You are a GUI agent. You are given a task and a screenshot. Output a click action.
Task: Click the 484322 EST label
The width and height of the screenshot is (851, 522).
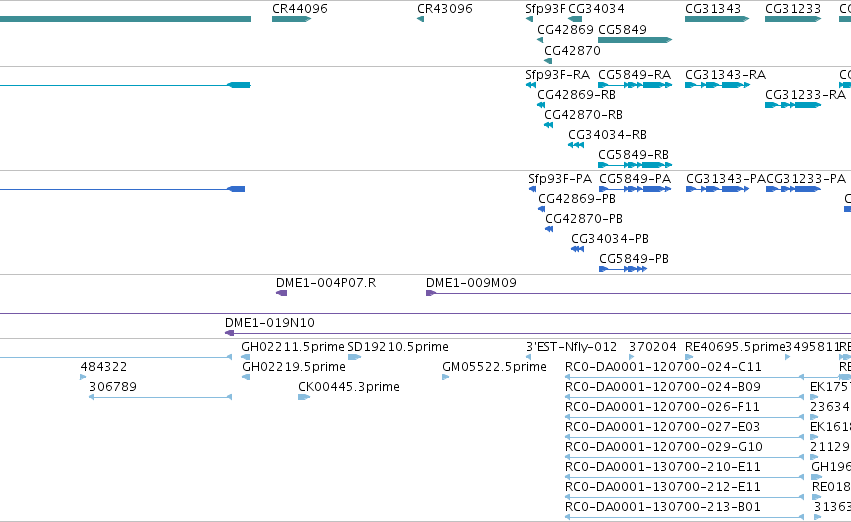coord(104,367)
